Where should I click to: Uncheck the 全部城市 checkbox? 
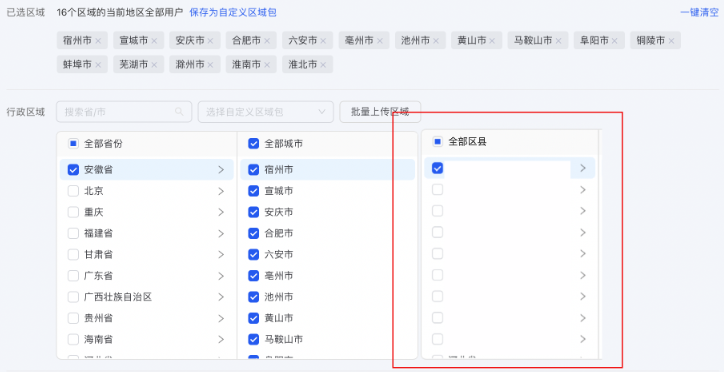[253, 144]
